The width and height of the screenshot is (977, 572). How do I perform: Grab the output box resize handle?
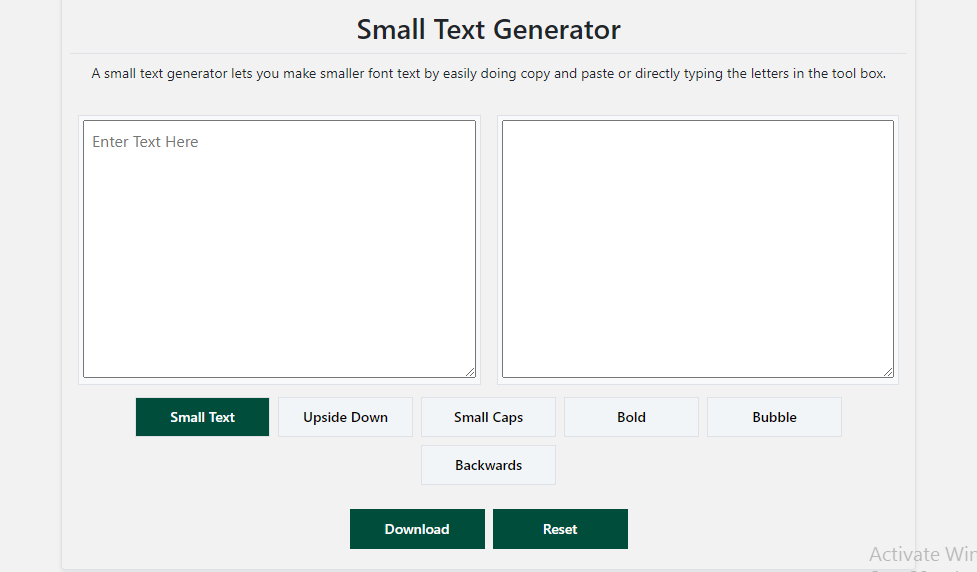[x=888, y=372]
